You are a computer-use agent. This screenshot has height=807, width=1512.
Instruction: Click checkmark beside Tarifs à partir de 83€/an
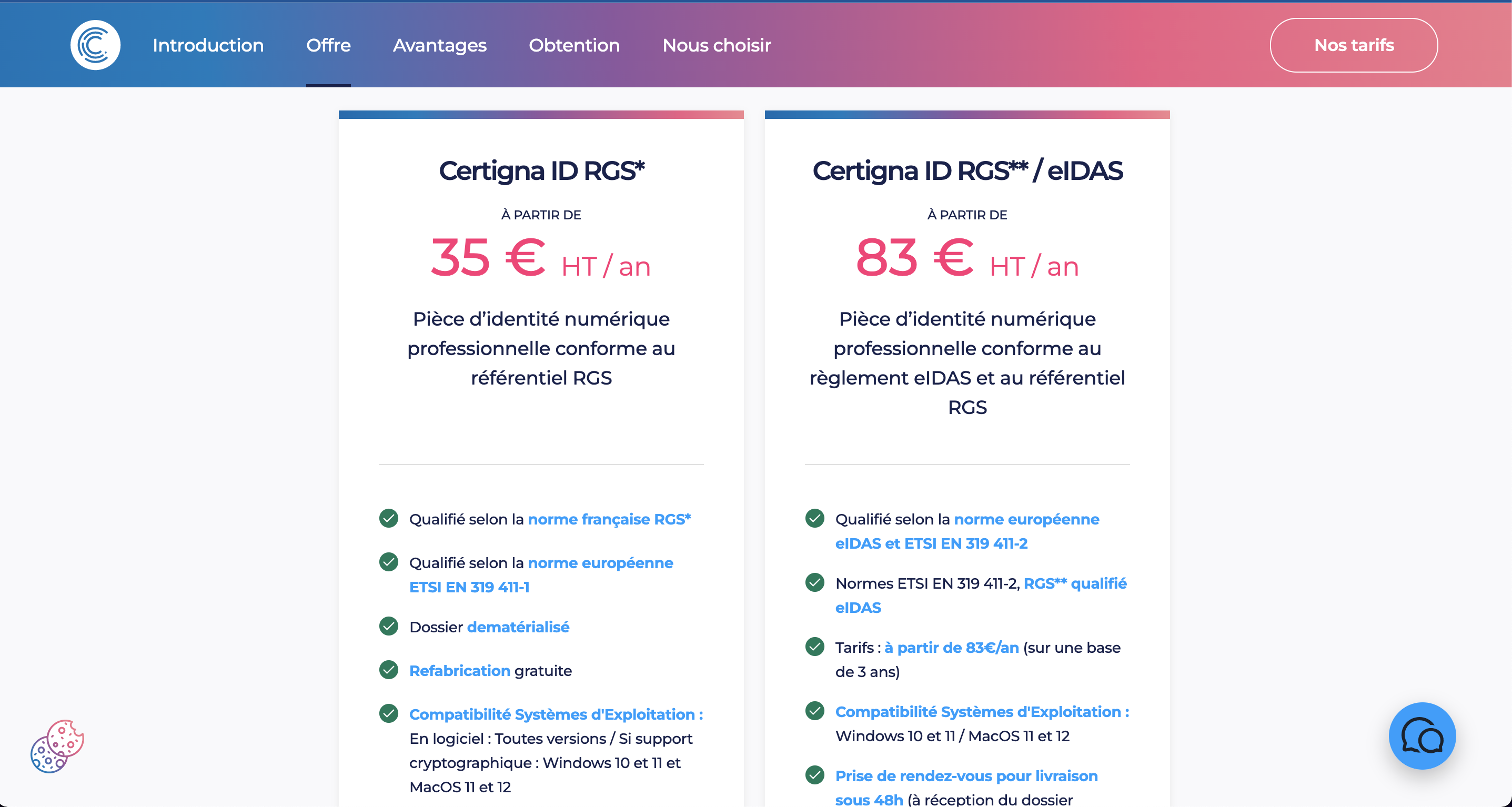pos(815,647)
